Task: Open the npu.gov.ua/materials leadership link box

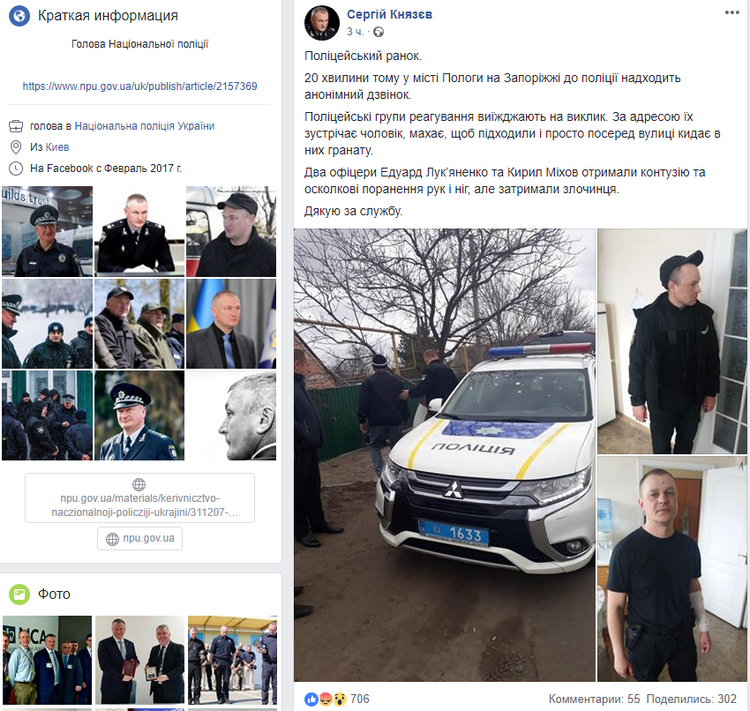Action: tap(140, 498)
